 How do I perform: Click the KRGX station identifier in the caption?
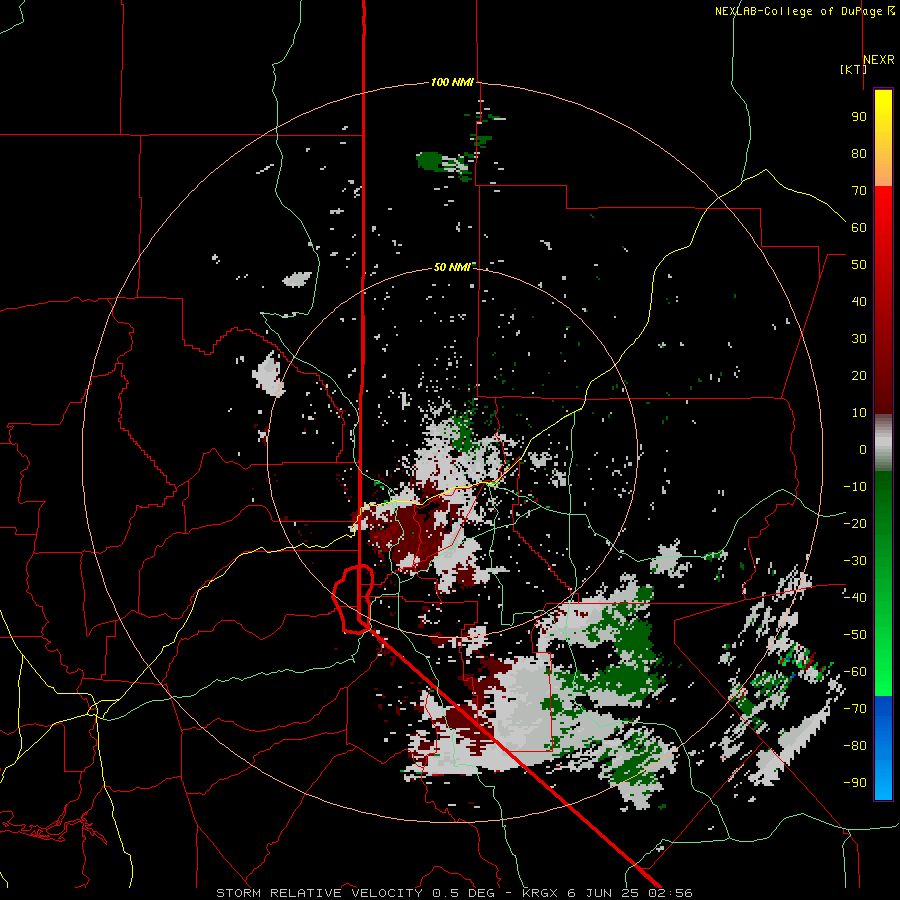click(x=540, y=893)
